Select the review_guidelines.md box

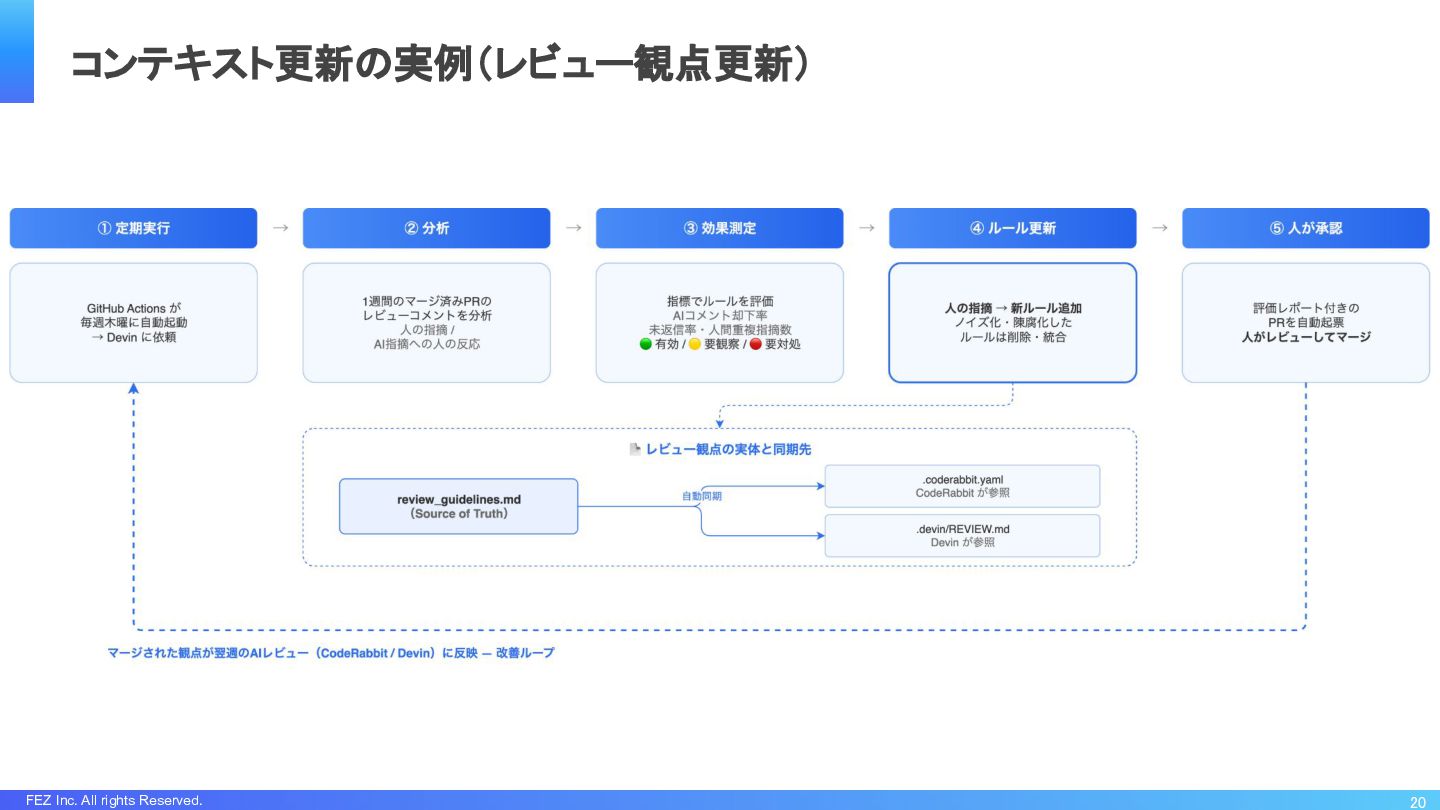coord(459,506)
